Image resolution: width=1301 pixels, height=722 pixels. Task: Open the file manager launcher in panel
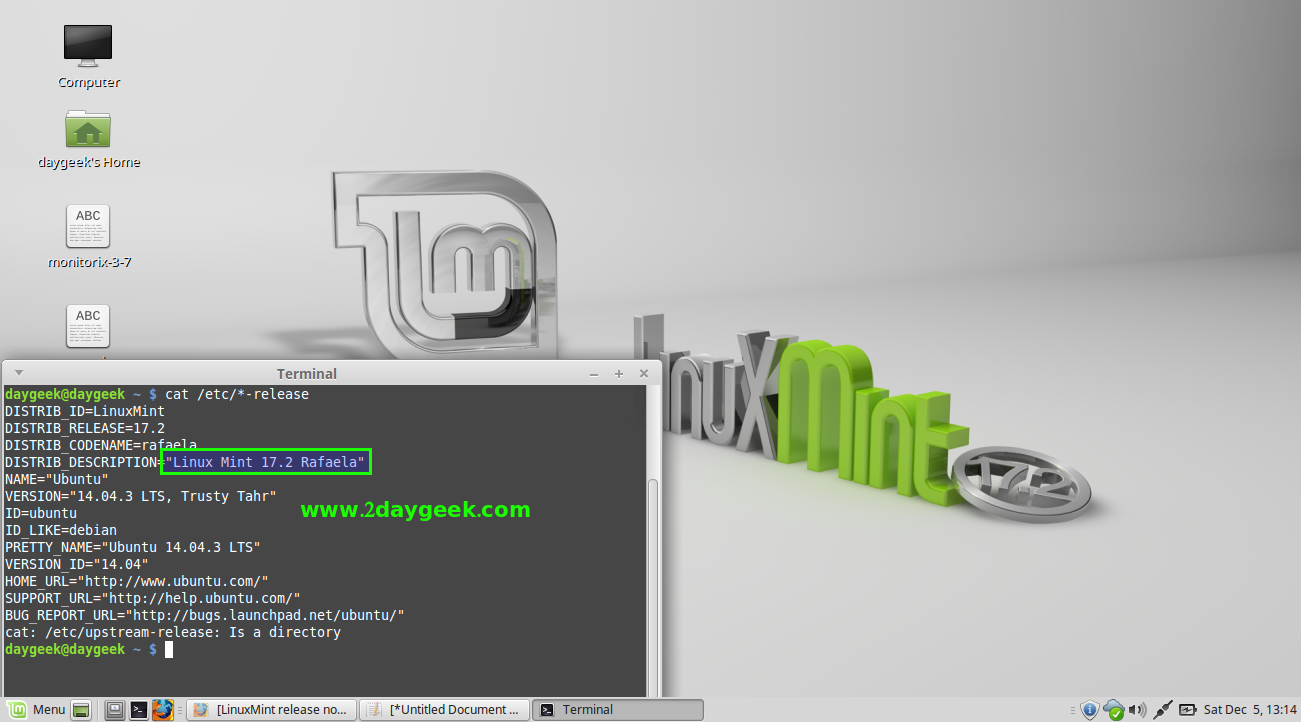tap(116, 710)
